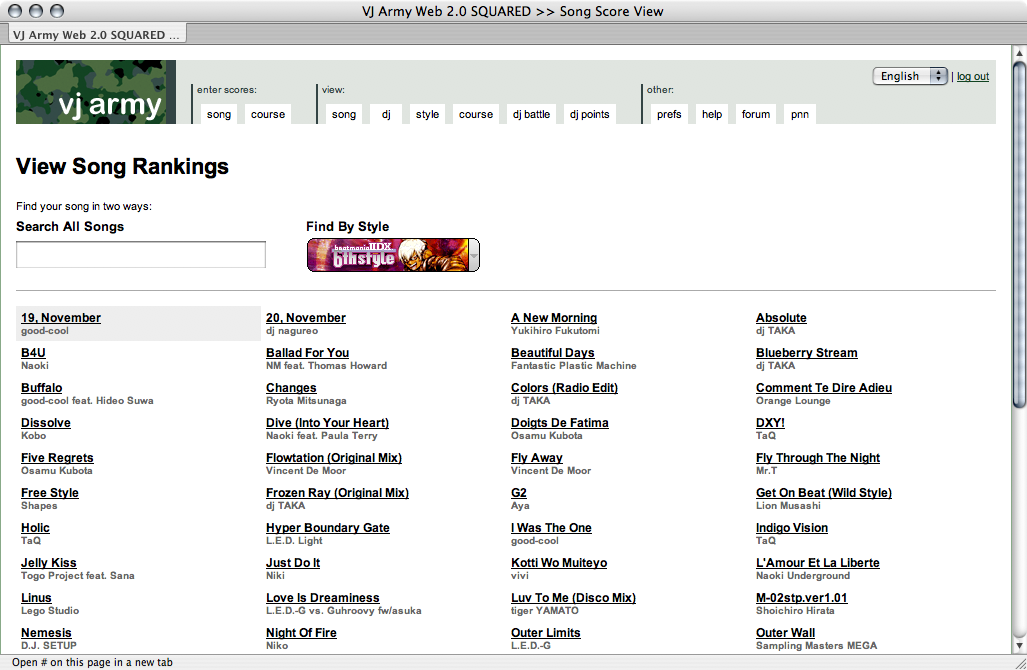Click the vj army camouflage logo
The image size is (1027, 670).
pos(96,92)
